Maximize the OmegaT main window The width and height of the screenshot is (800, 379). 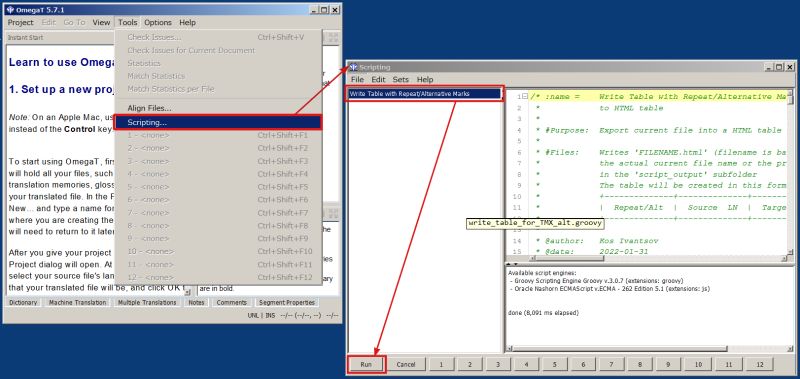[x=324, y=10]
